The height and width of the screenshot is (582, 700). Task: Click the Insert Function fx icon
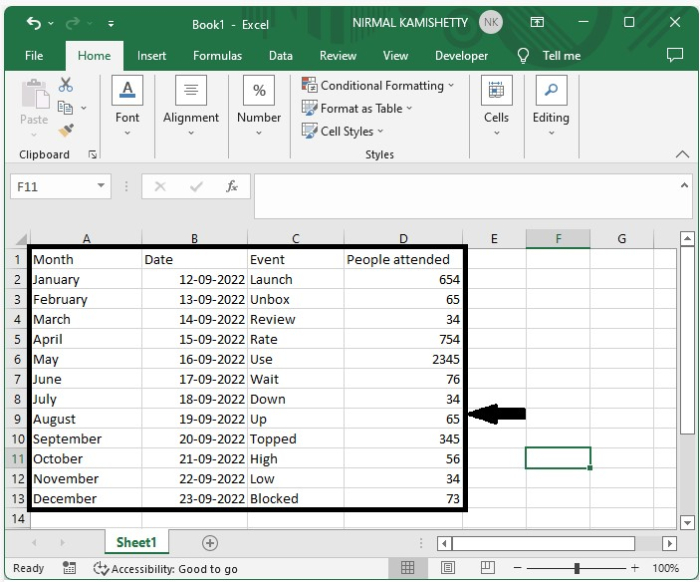click(x=231, y=186)
